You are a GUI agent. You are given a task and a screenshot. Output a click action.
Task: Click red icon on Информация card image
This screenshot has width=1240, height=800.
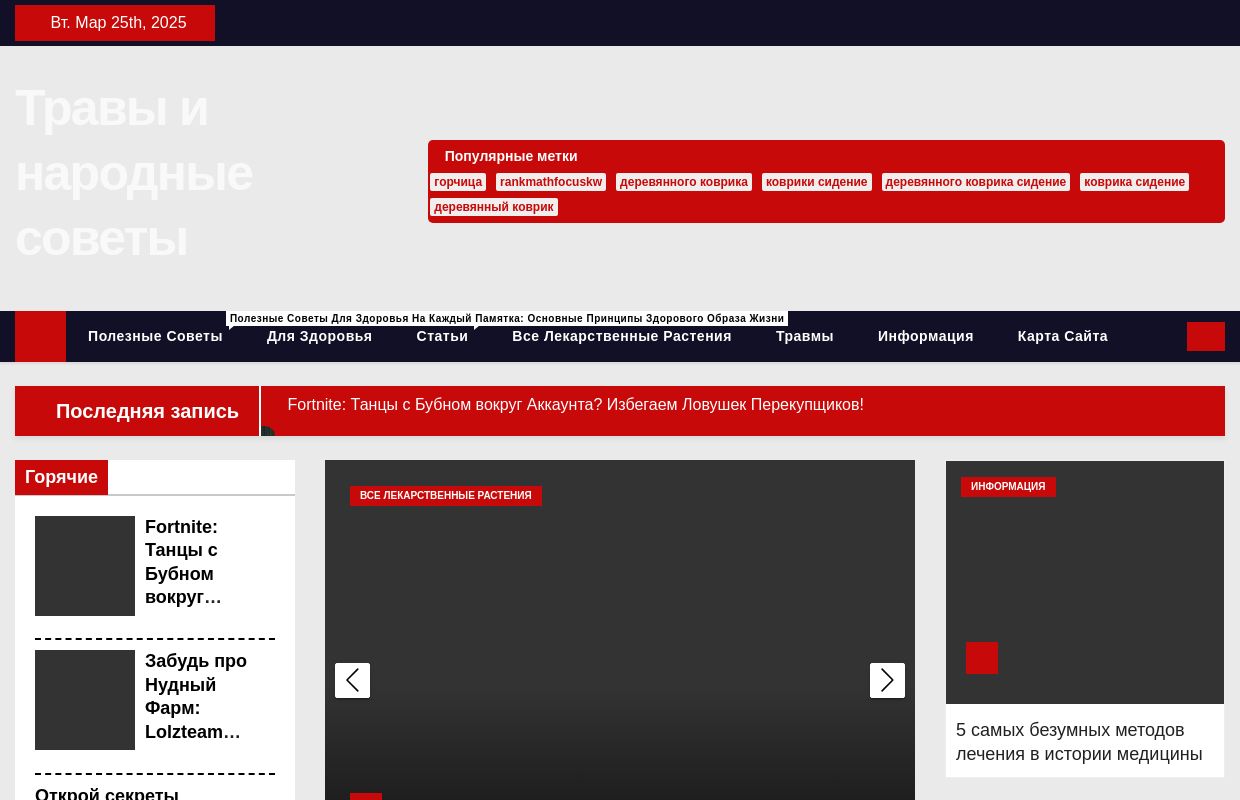click(981, 658)
